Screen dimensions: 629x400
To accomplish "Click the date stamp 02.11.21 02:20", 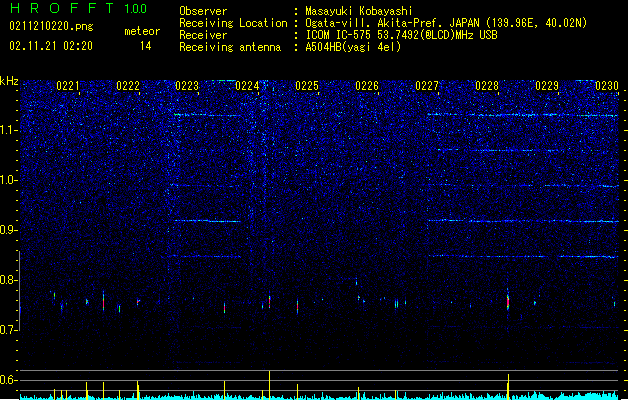I will [x=51, y=46].
